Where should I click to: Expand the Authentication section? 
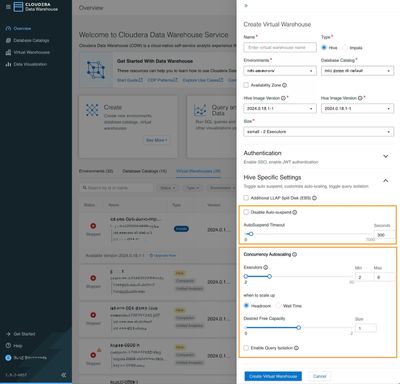click(385, 156)
